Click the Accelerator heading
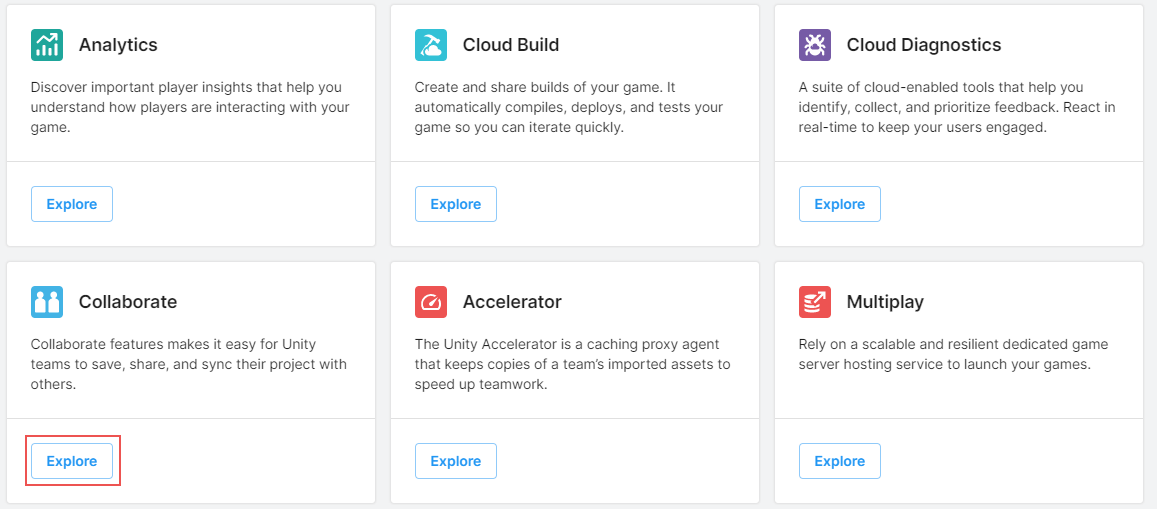This screenshot has height=509, width=1157. tap(512, 302)
